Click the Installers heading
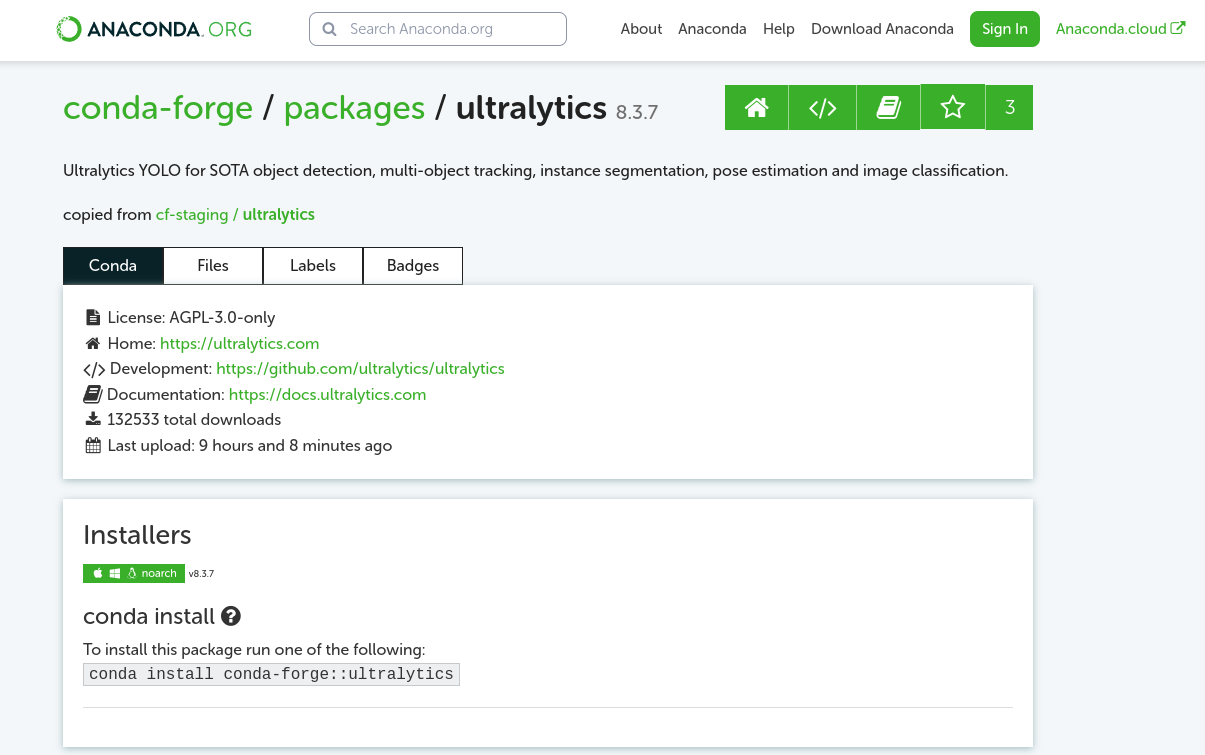This screenshot has height=755, width=1205. pyautogui.click(x=137, y=535)
